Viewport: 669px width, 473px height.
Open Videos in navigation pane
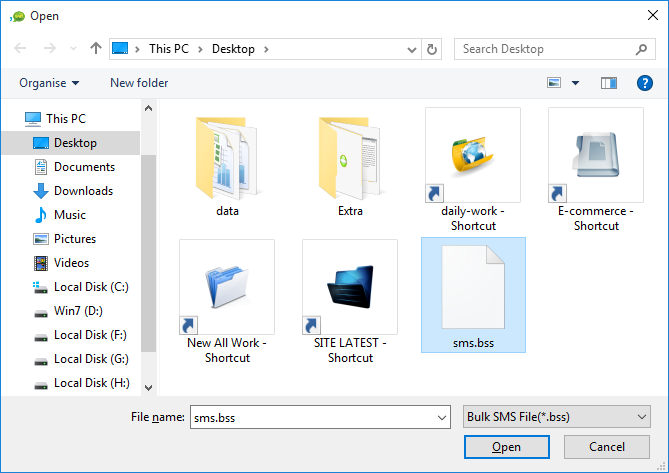[x=61, y=263]
